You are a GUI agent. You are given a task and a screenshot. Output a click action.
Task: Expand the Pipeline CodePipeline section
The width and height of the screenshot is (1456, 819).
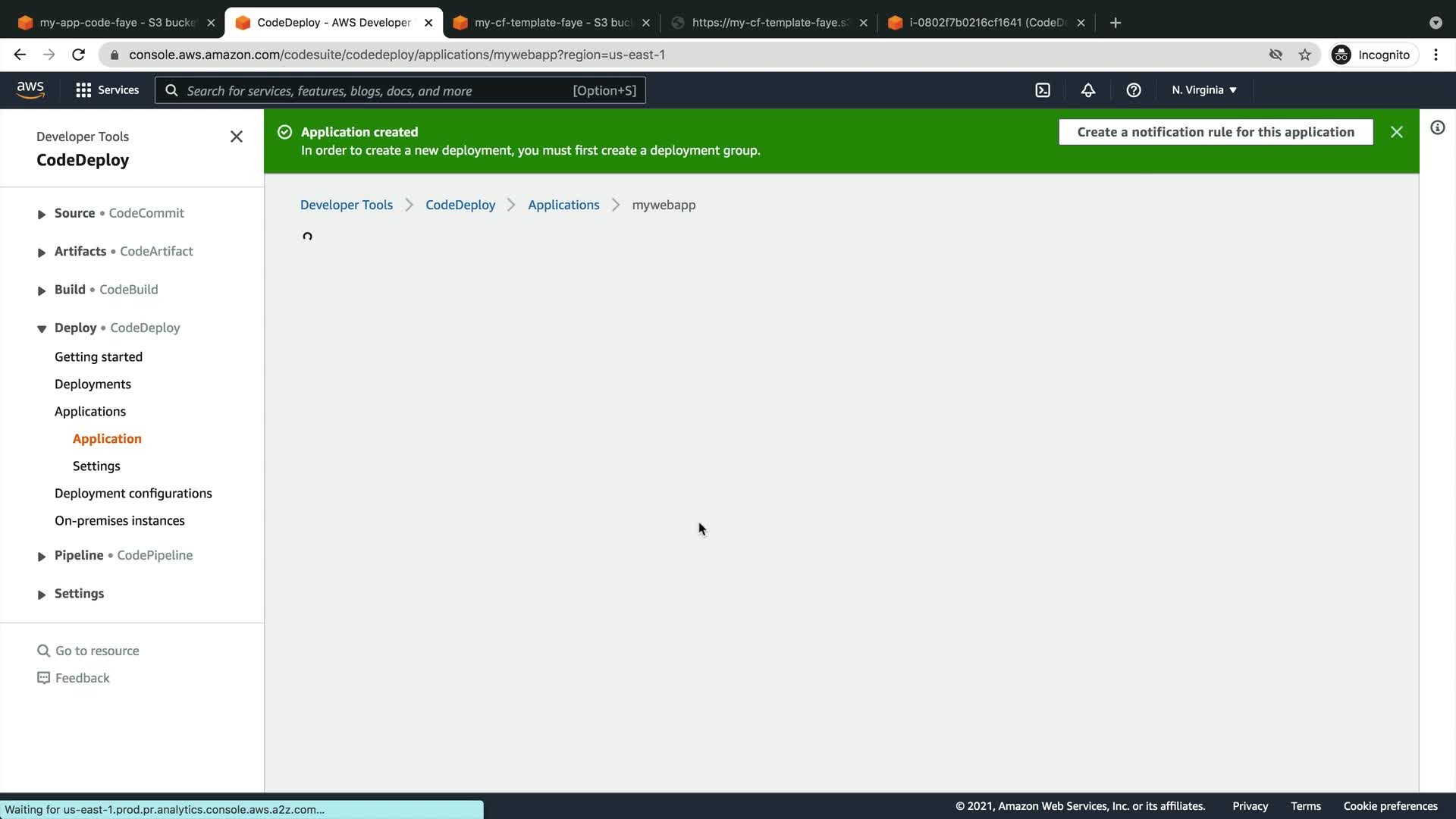tap(42, 557)
